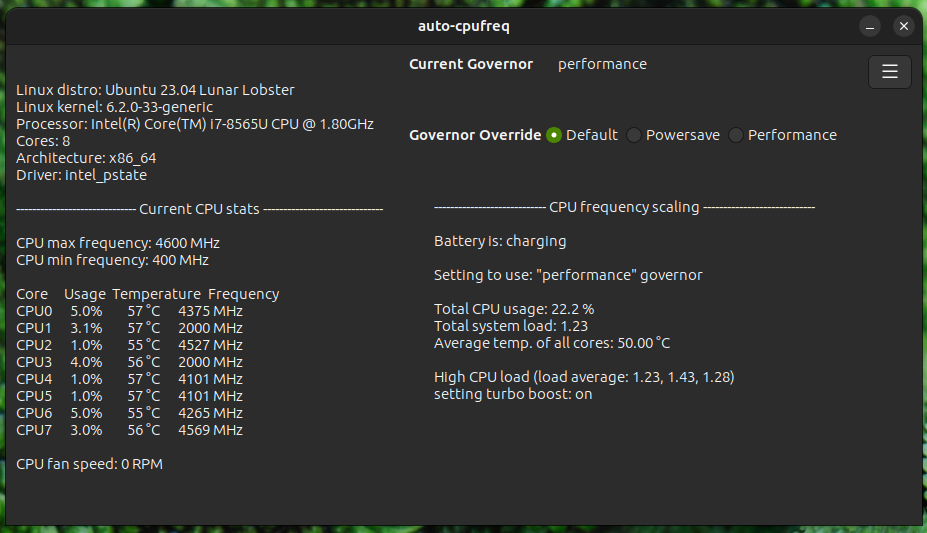Screen dimensions: 927x533
Task: Click the CPU frequency scaling header
Action: coord(624,207)
